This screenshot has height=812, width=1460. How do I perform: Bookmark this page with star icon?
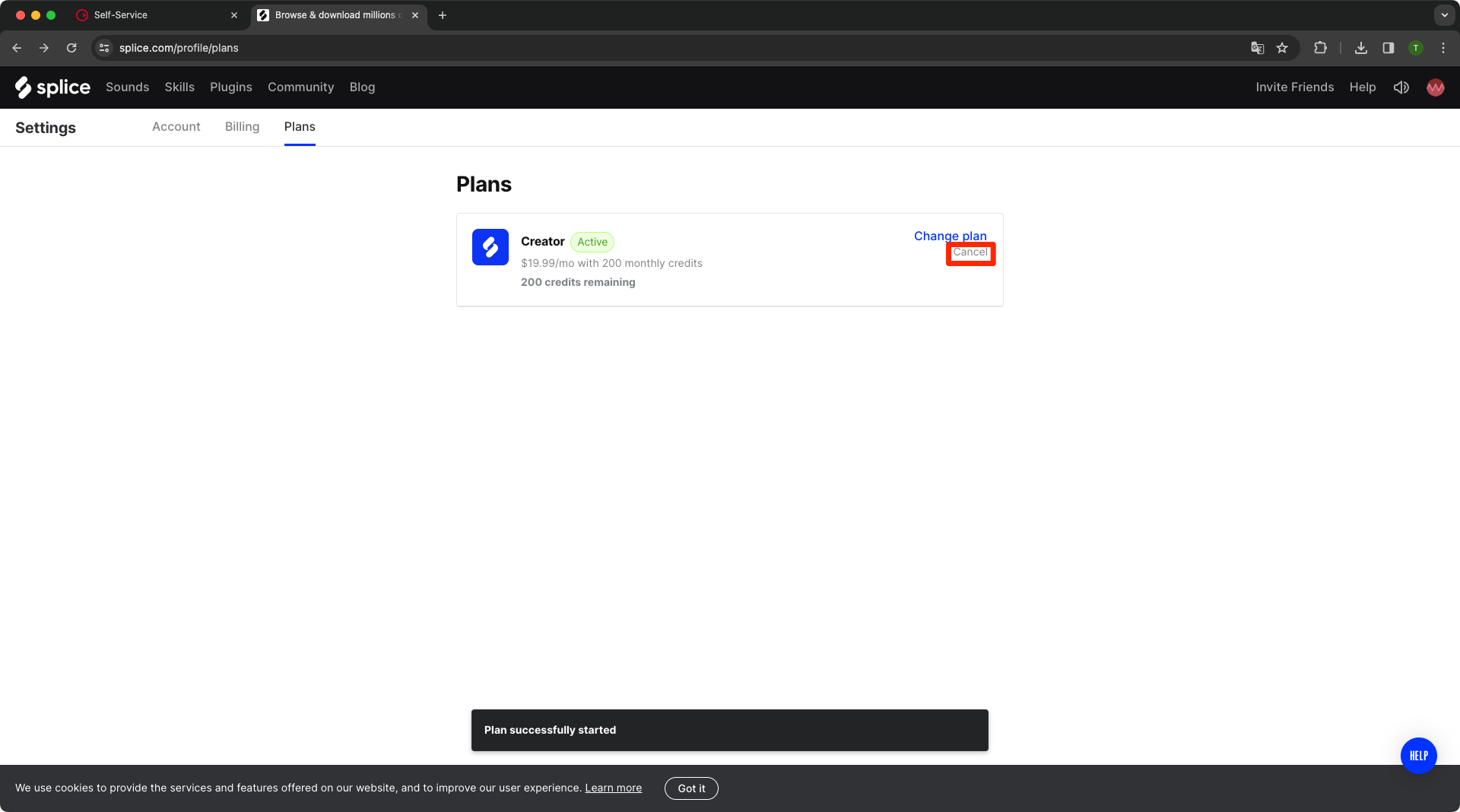[x=1282, y=48]
